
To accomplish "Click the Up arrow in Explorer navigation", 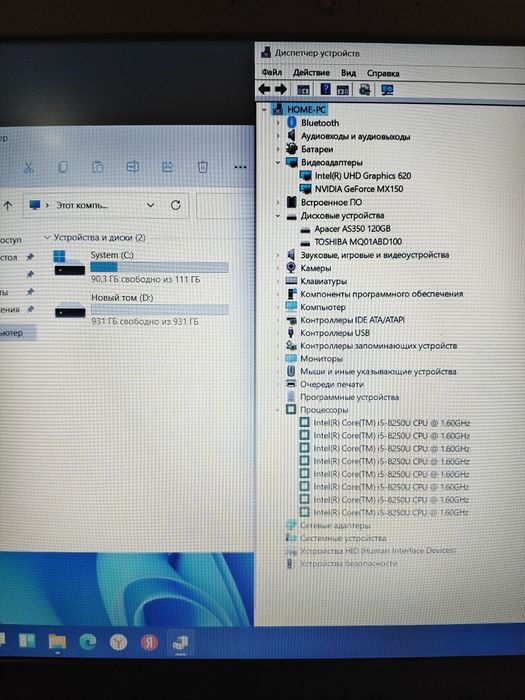I will tap(8, 205).
